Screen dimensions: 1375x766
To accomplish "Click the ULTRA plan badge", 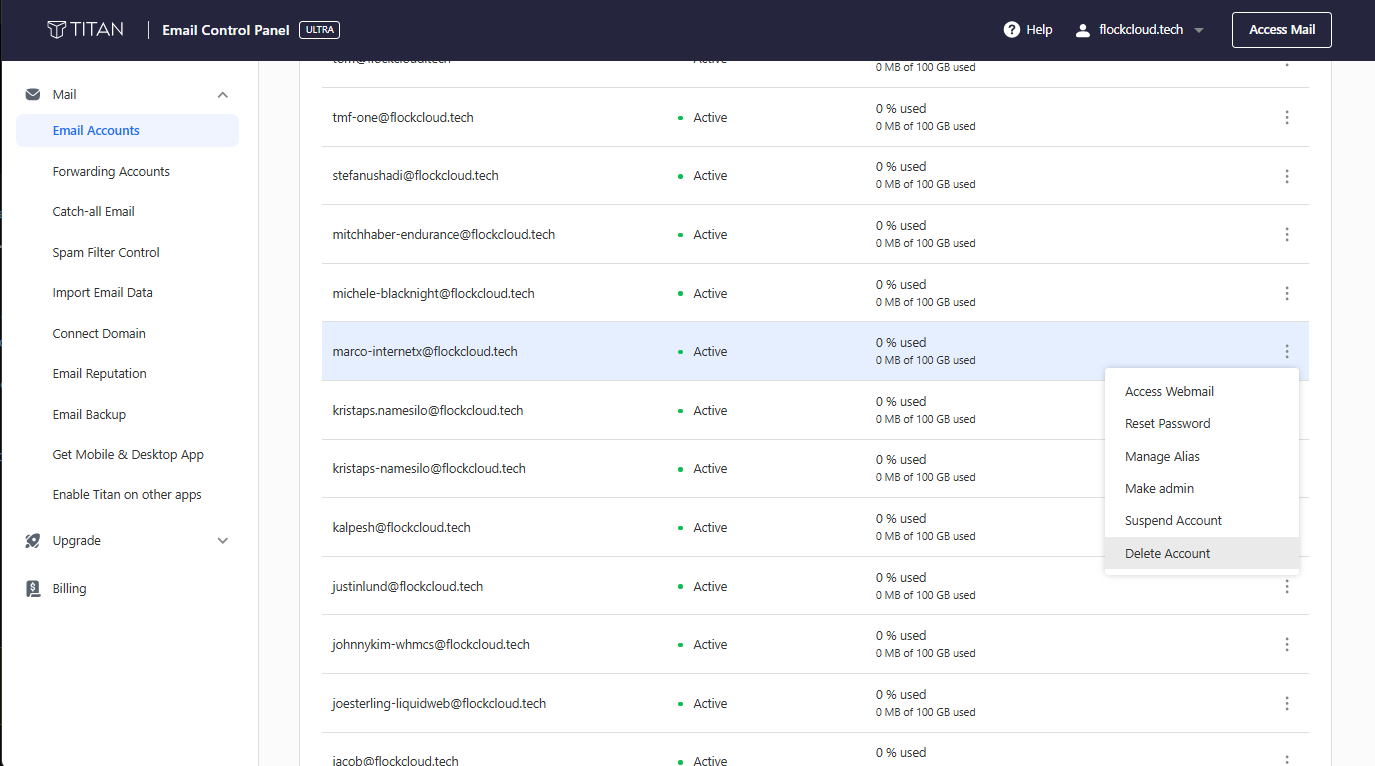I will coord(319,30).
